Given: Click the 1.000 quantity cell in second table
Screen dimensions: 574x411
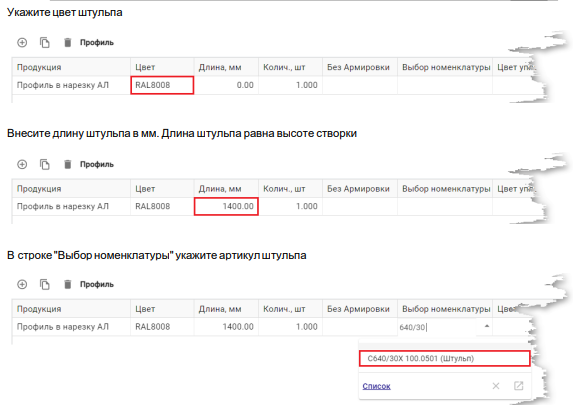Looking at the screenshot, I should pyautogui.click(x=290, y=206).
